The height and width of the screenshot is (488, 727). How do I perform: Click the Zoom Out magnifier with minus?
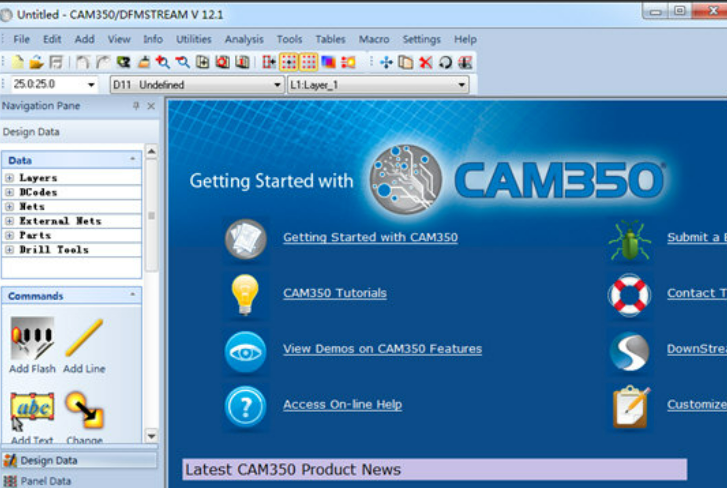(x=183, y=62)
